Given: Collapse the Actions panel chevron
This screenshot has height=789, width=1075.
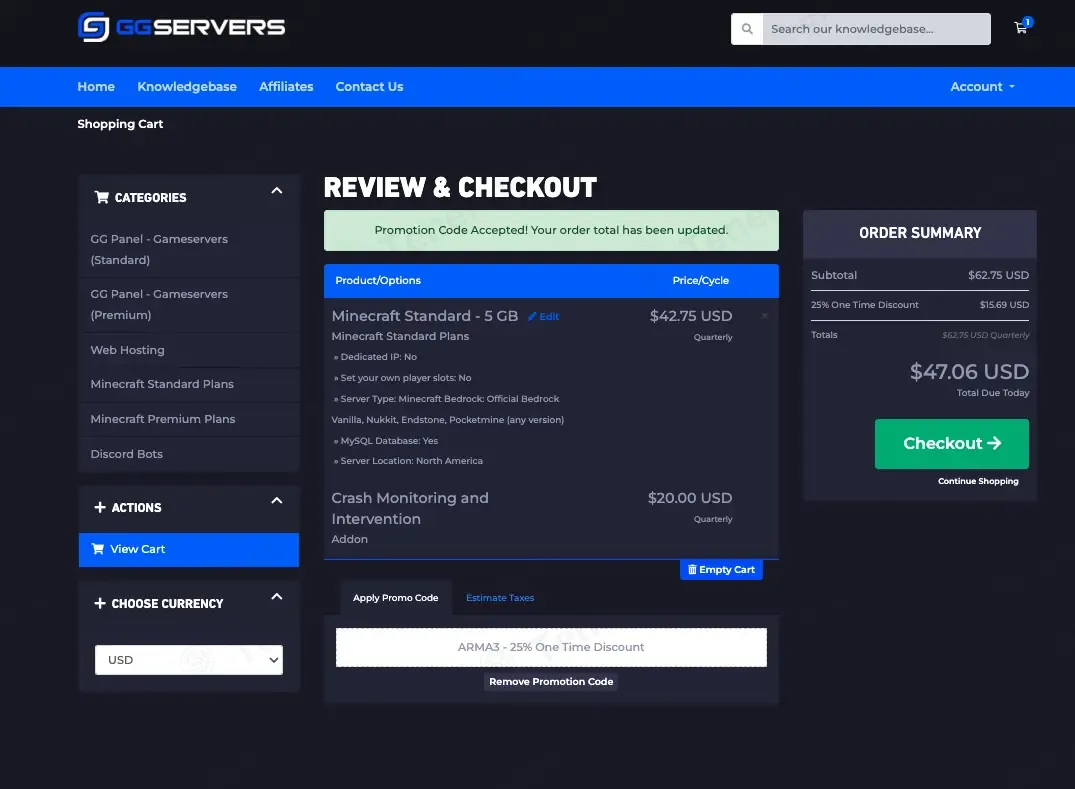Looking at the screenshot, I should (277, 500).
